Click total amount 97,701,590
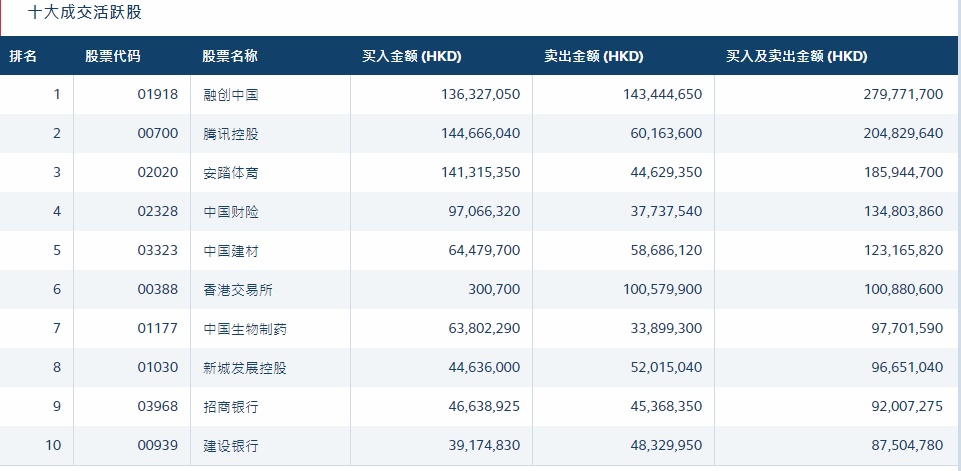This screenshot has width=961, height=471. click(x=907, y=328)
